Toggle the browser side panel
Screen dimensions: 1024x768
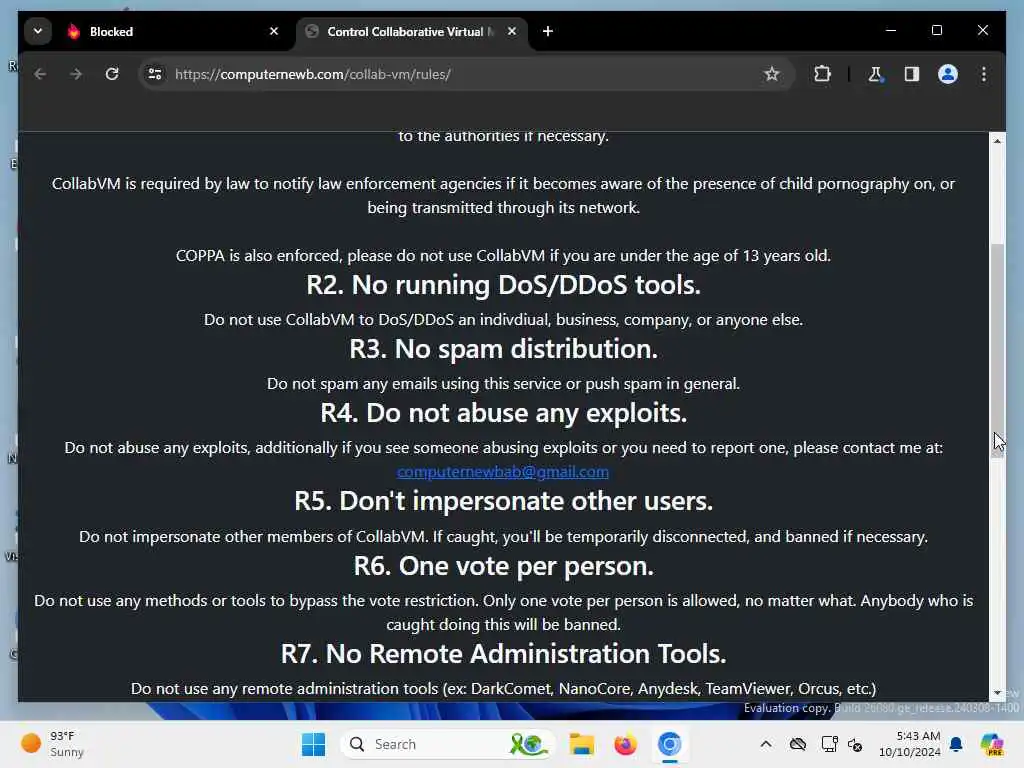(x=912, y=74)
